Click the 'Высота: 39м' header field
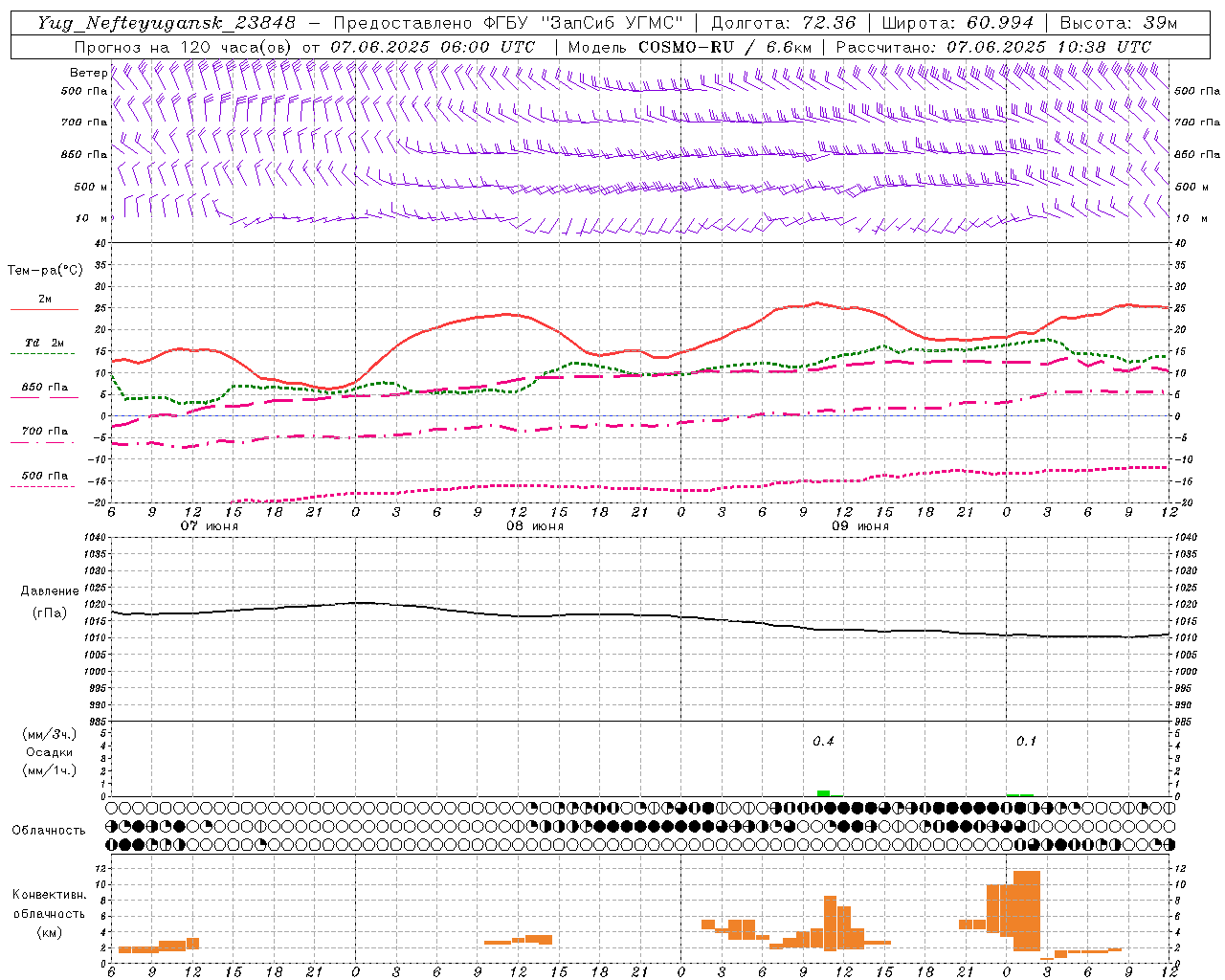Image resolution: width=1225 pixels, height=980 pixels. point(1119,22)
